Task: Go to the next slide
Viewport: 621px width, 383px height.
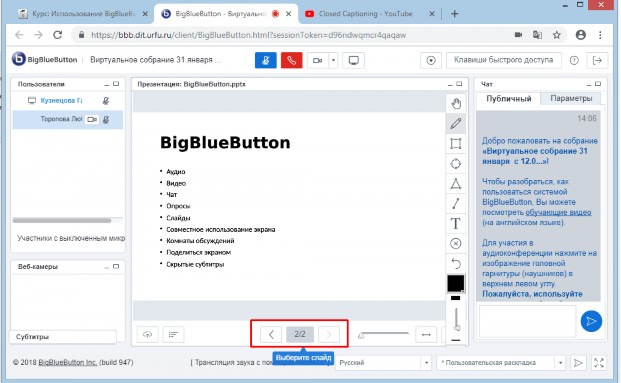Action: pyautogui.click(x=329, y=335)
